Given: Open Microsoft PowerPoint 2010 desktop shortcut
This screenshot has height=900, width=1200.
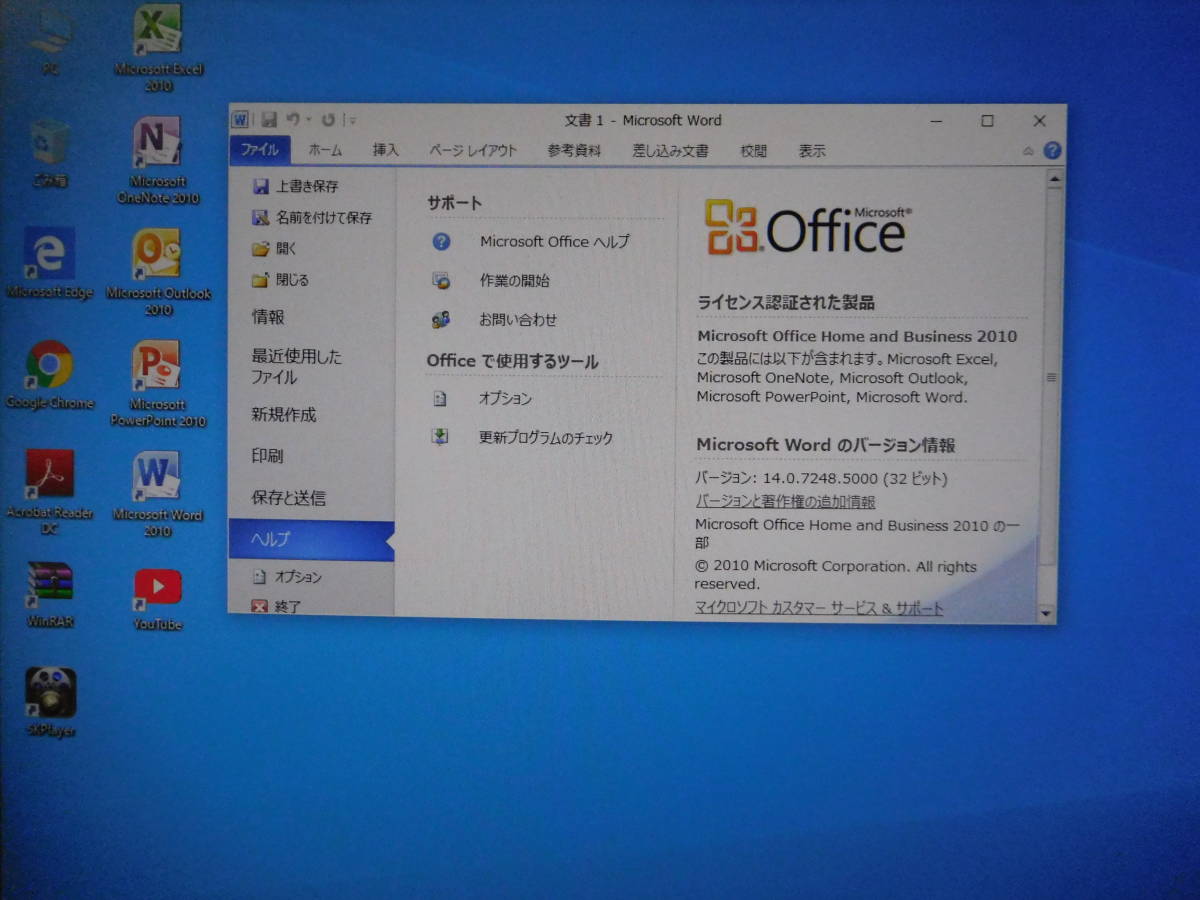Looking at the screenshot, I should [158, 383].
